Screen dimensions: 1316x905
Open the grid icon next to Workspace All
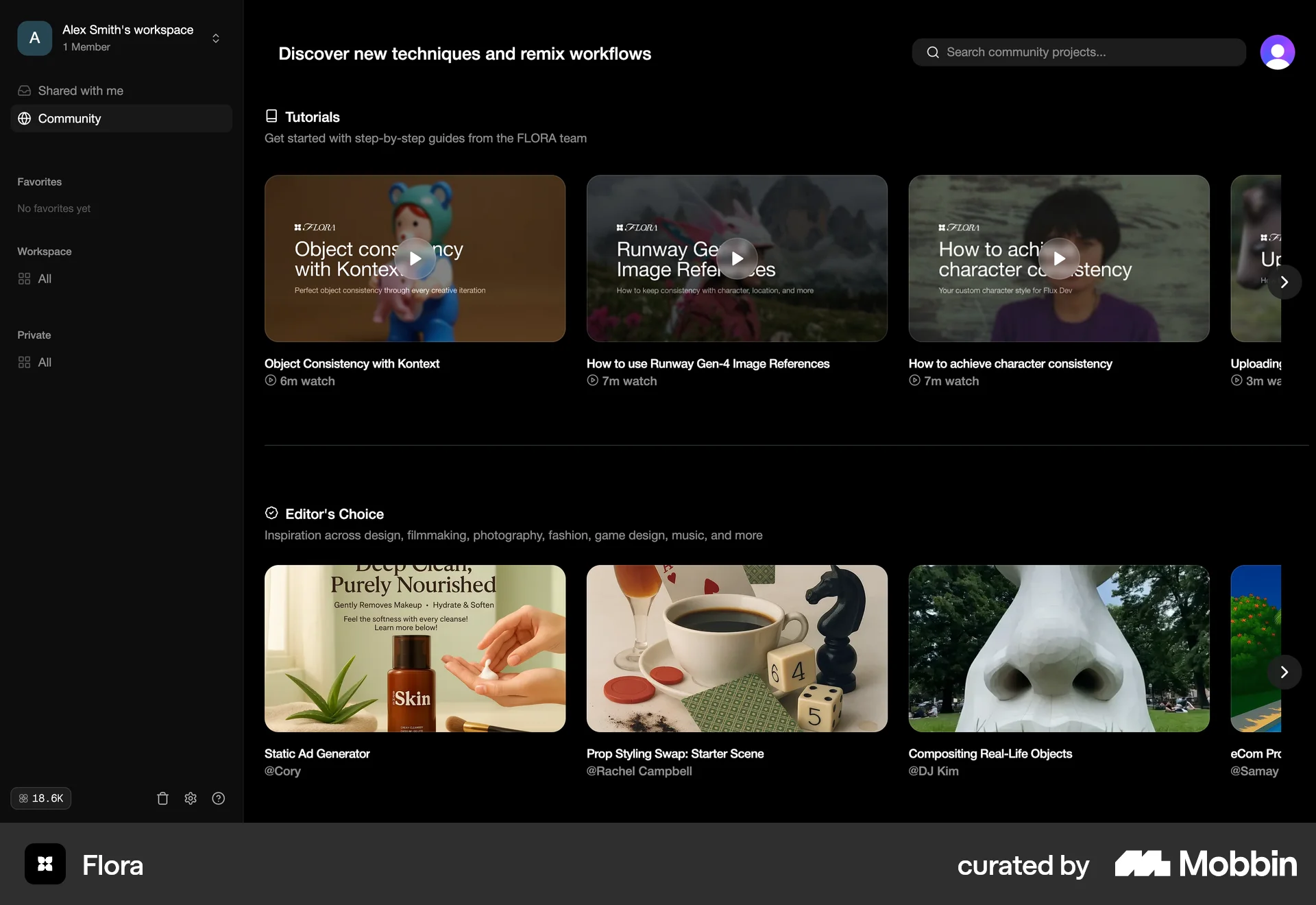click(24, 278)
